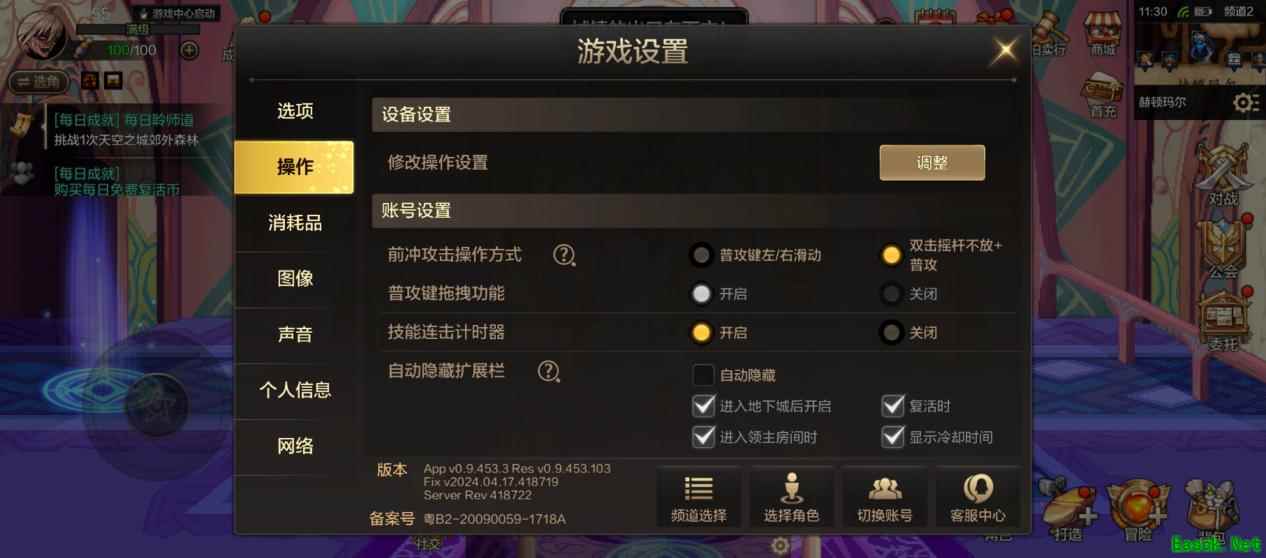Open the 客服中心 customer service icon
The width and height of the screenshot is (1266, 558).
click(x=978, y=497)
